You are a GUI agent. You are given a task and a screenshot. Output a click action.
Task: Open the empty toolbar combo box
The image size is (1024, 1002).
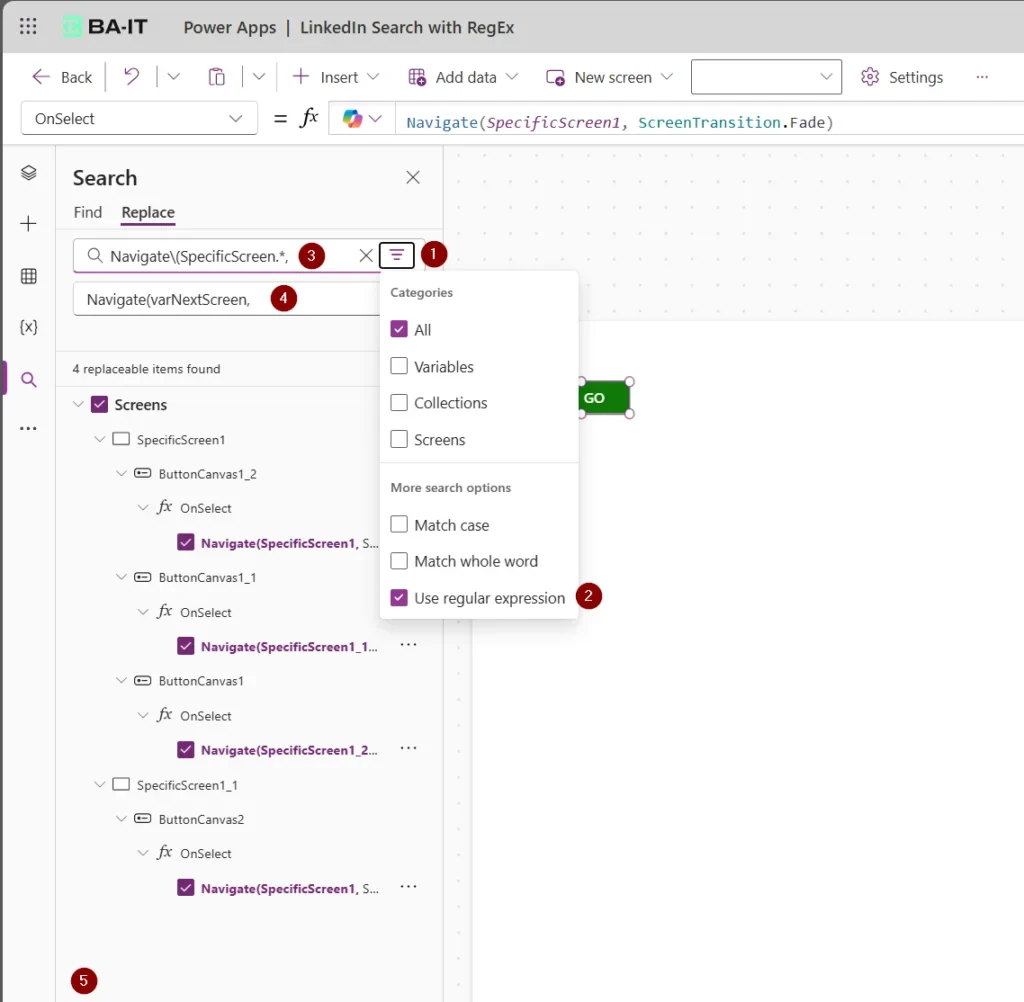coord(766,77)
